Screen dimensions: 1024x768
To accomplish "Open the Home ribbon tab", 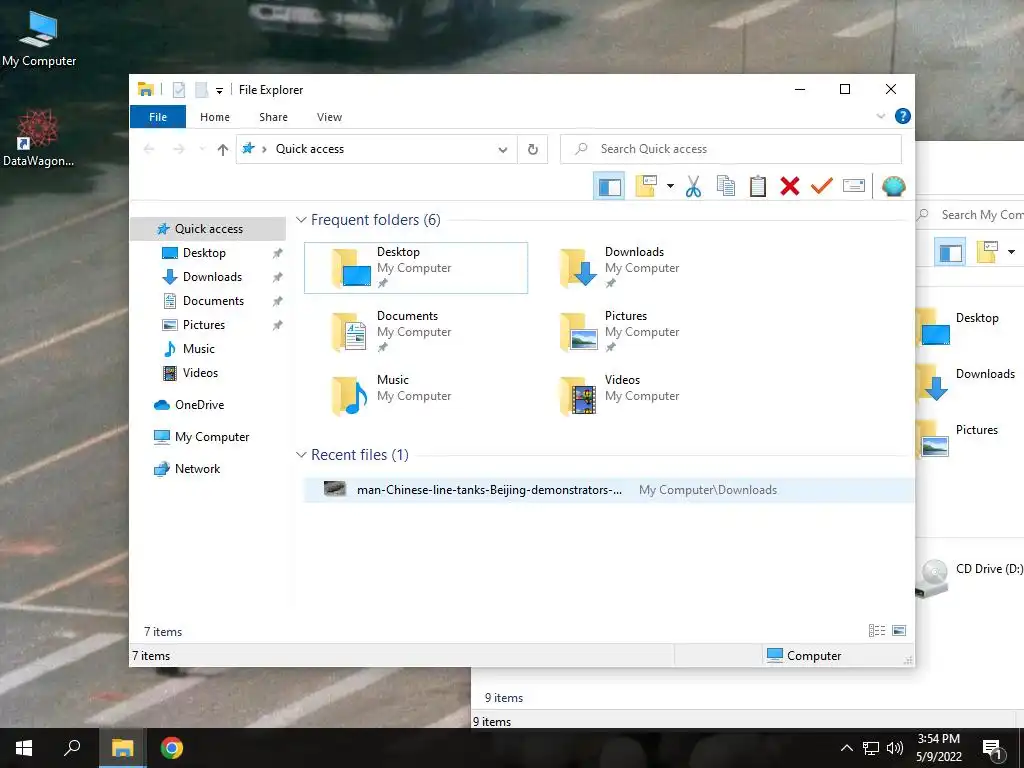I will (x=215, y=117).
